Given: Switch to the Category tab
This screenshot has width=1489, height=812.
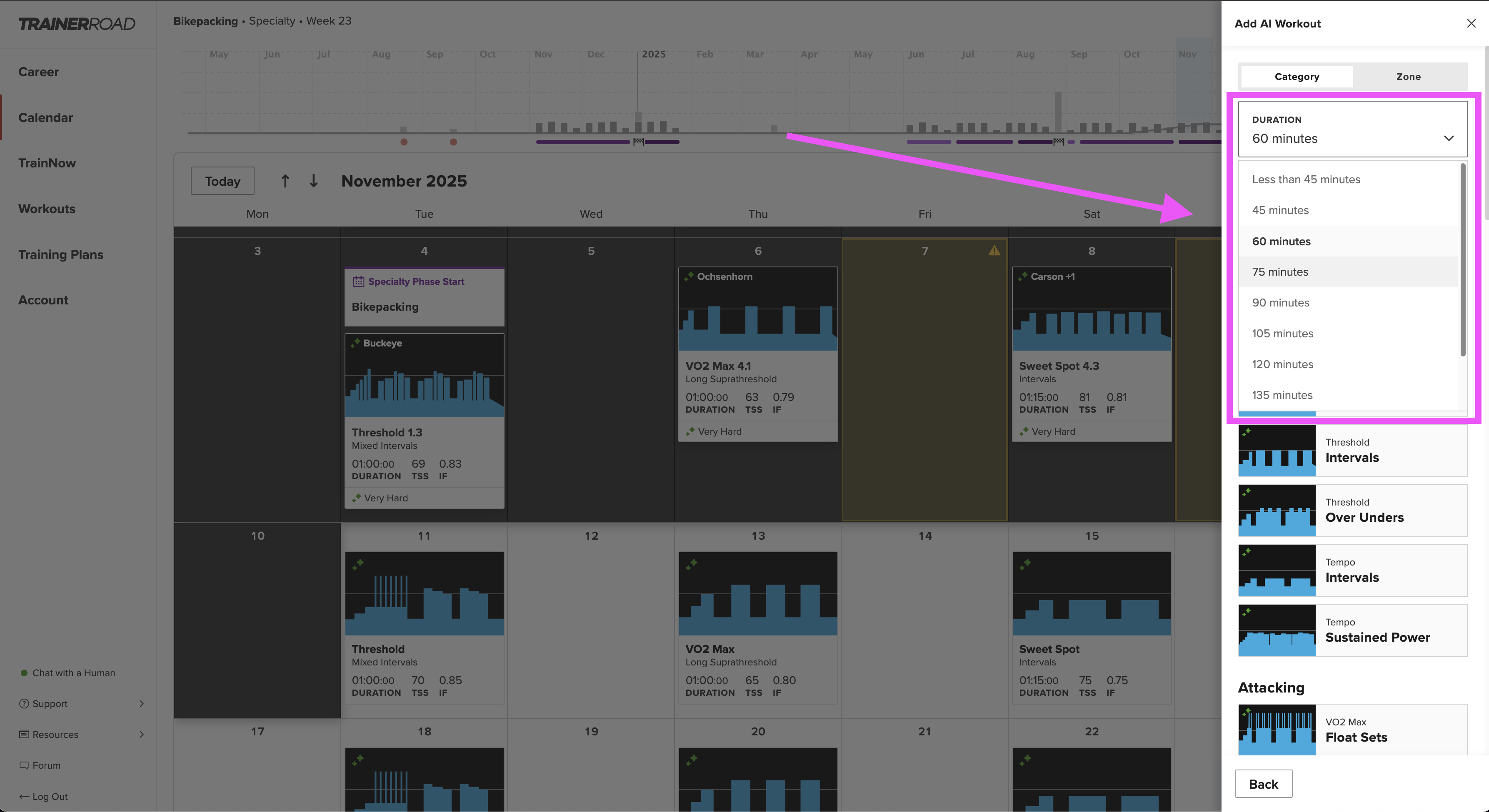Looking at the screenshot, I should 1297,76.
